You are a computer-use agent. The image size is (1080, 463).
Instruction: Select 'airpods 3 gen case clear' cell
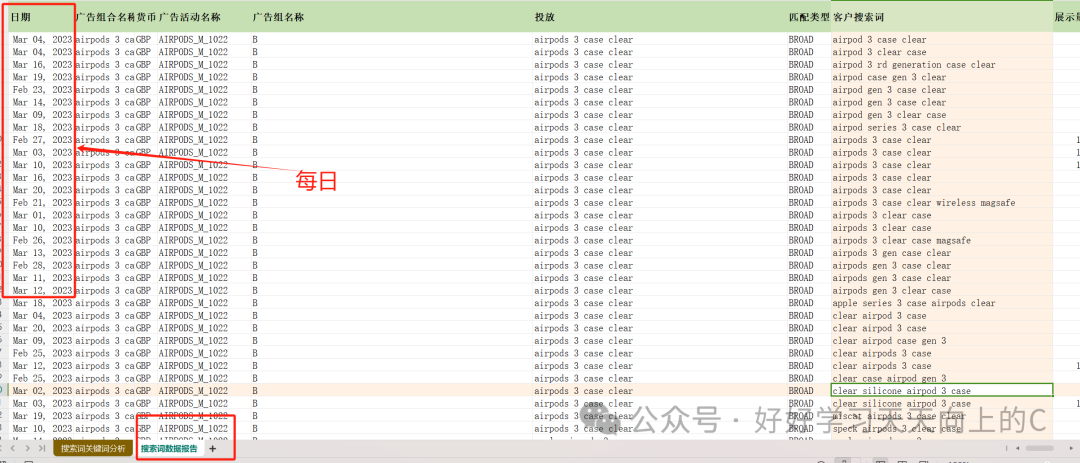[942, 253]
